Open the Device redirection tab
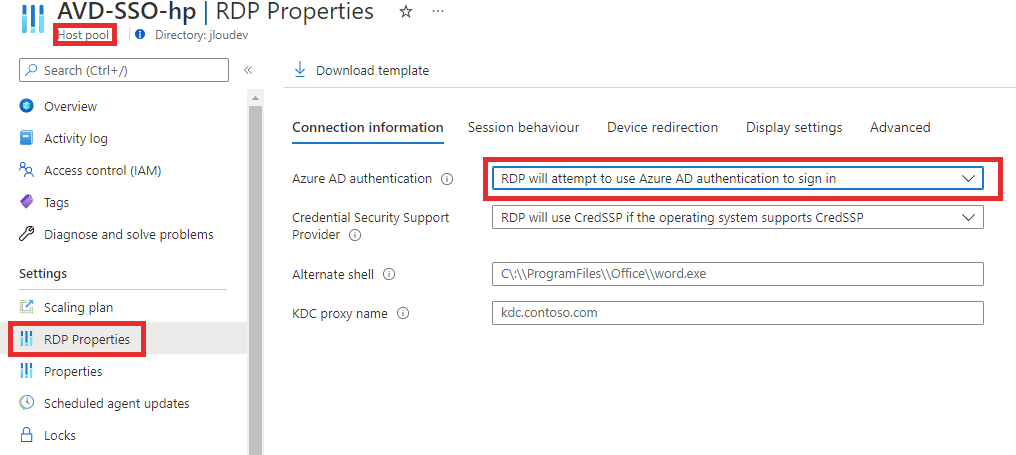This screenshot has height=455, width=1016. 662,128
